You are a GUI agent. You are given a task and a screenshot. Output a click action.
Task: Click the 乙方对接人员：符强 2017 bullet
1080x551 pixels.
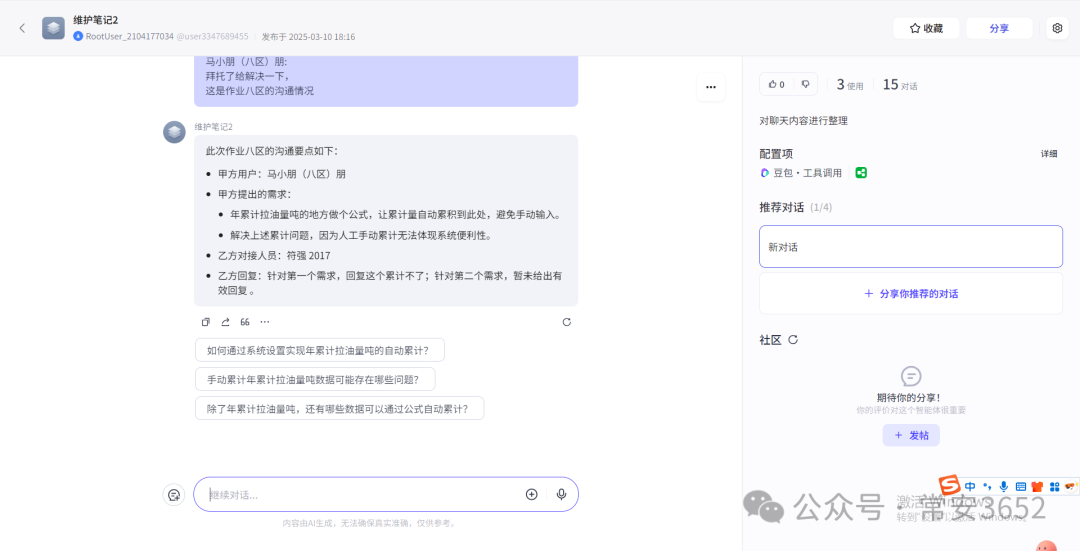(x=274, y=256)
